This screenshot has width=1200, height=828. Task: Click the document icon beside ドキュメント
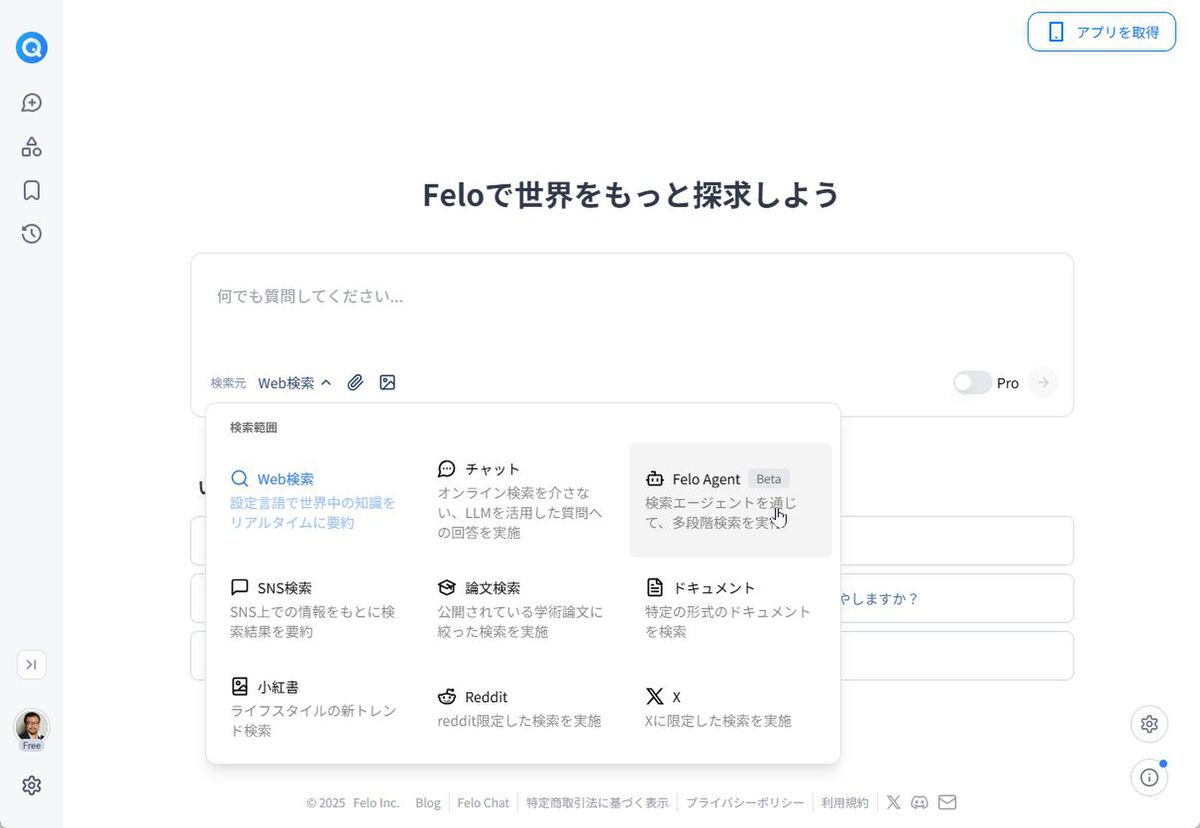pos(655,588)
